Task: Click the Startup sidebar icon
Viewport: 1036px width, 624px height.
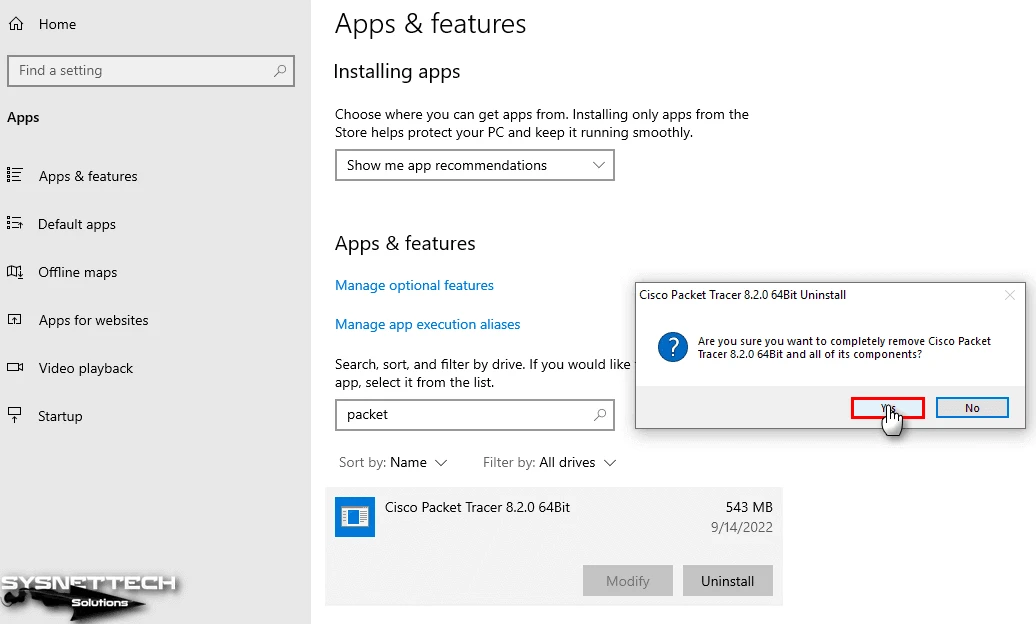Action: click(x=15, y=416)
